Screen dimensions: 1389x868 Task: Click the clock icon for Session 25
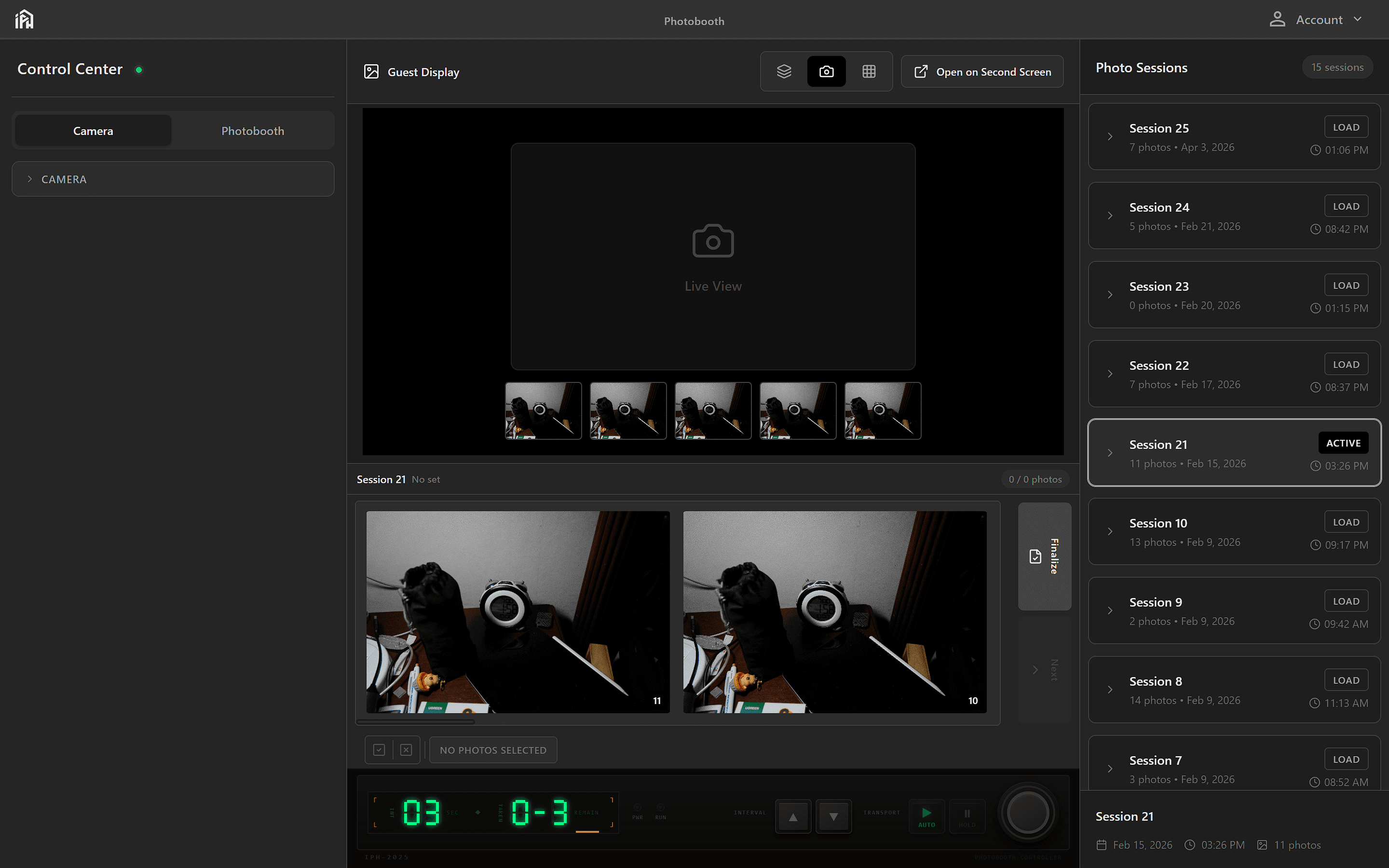click(1316, 150)
